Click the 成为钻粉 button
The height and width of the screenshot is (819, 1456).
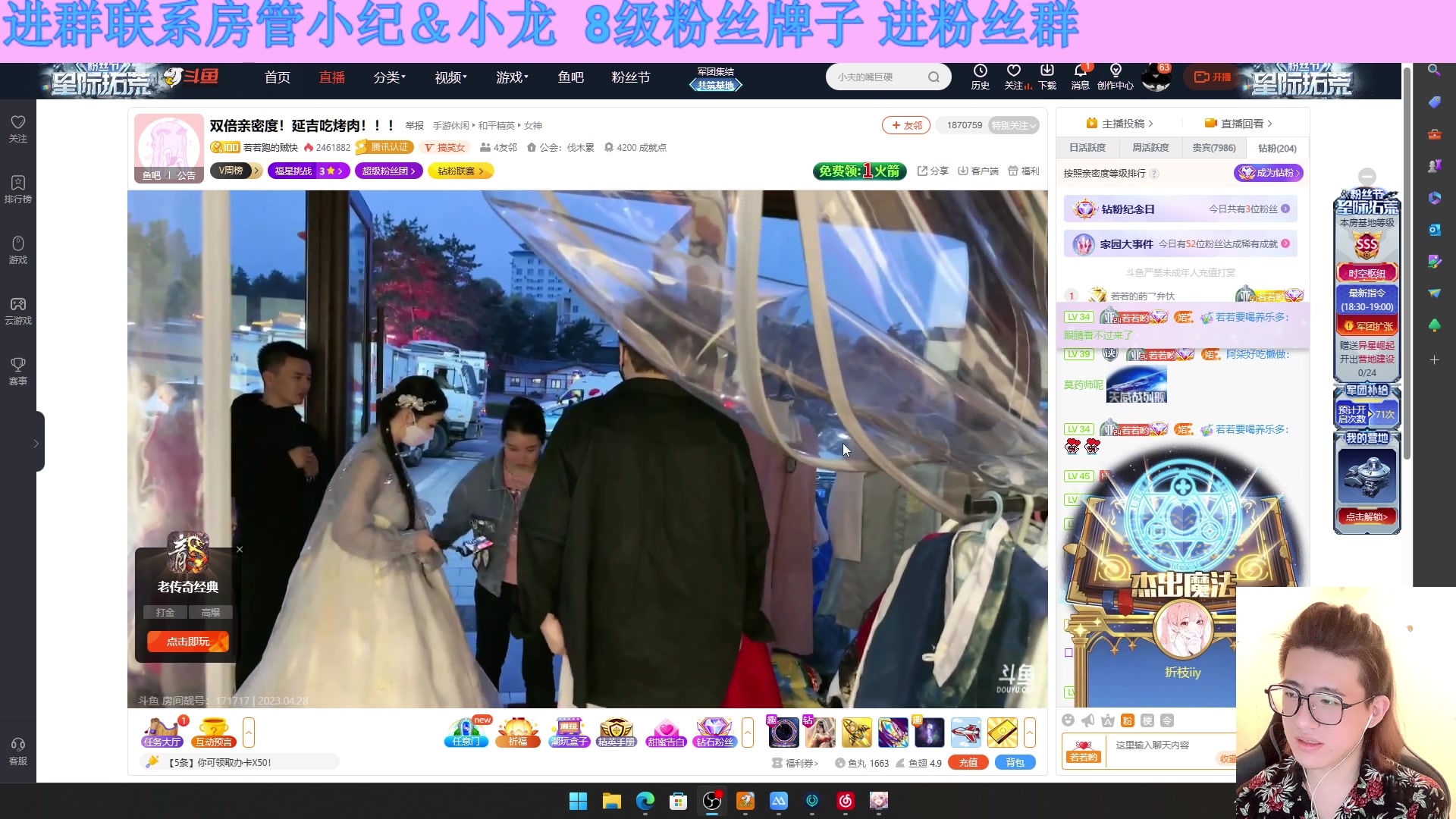tap(1267, 173)
